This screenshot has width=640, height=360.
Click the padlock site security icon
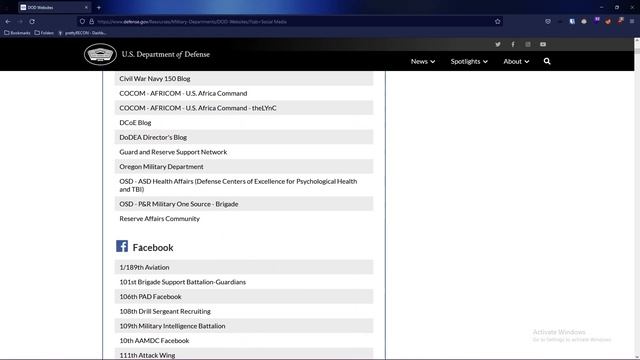pos(91,22)
